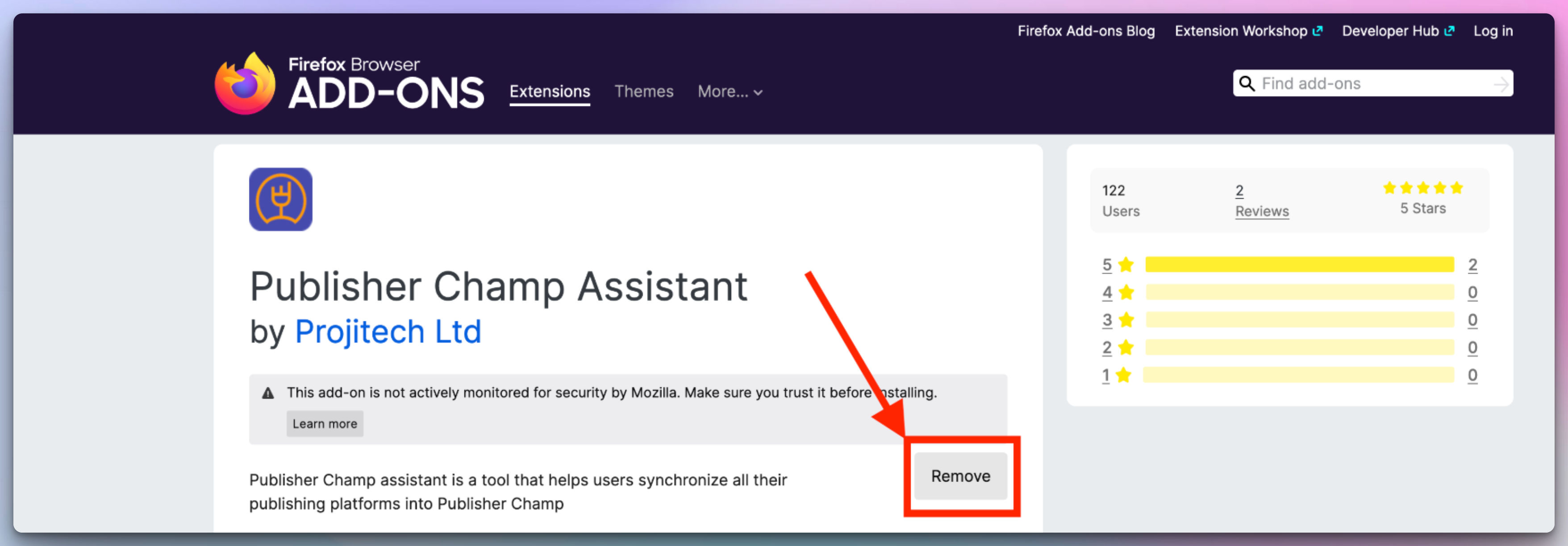Click the Publisher Champ Assistant heading
The image size is (1568, 546).
point(499,286)
